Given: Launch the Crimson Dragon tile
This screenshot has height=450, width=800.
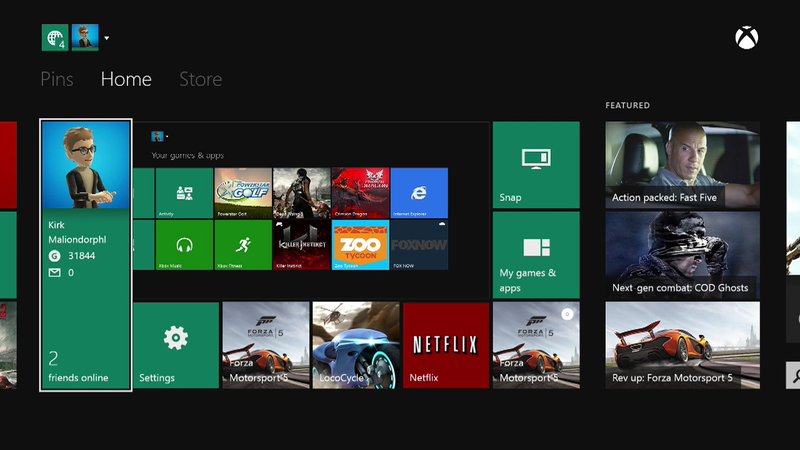Looking at the screenshot, I should click(x=360, y=193).
